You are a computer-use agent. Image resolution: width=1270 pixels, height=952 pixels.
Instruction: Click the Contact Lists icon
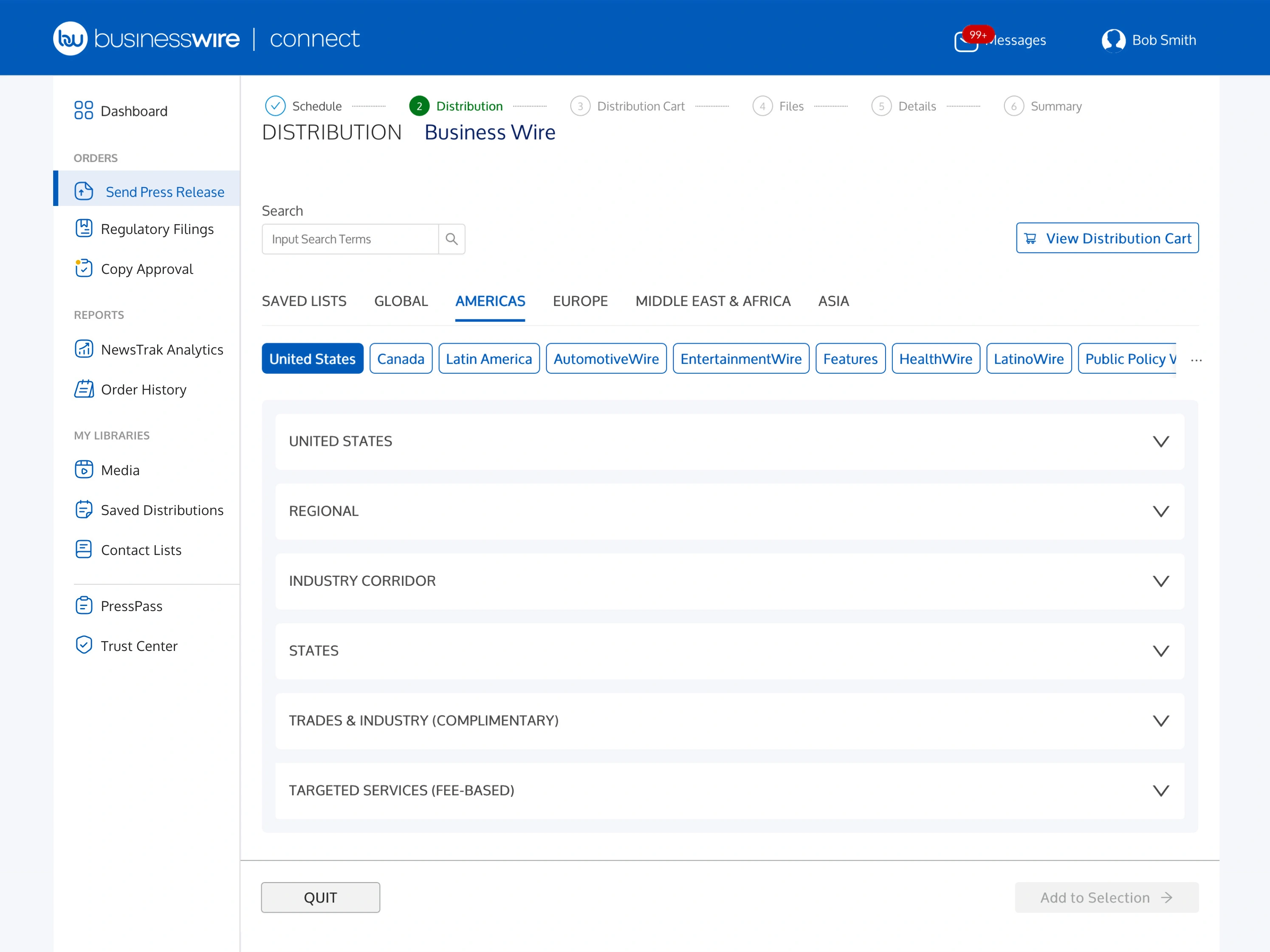point(84,549)
